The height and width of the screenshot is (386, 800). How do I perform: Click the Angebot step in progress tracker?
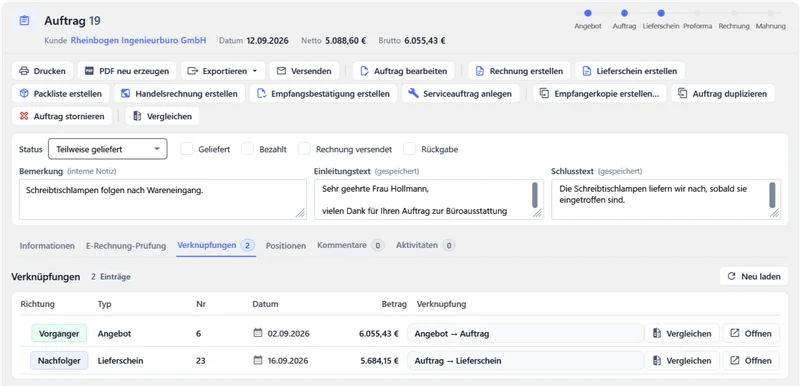pyautogui.click(x=588, y=19)
